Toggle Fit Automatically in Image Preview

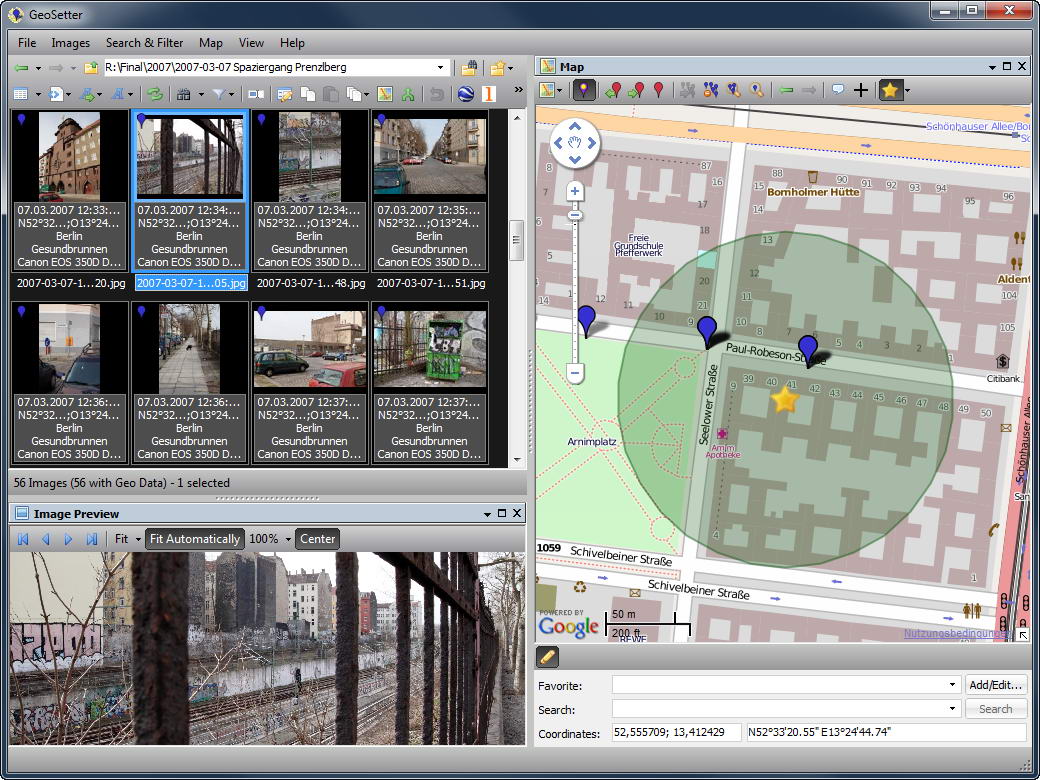(x=195, y=539)
